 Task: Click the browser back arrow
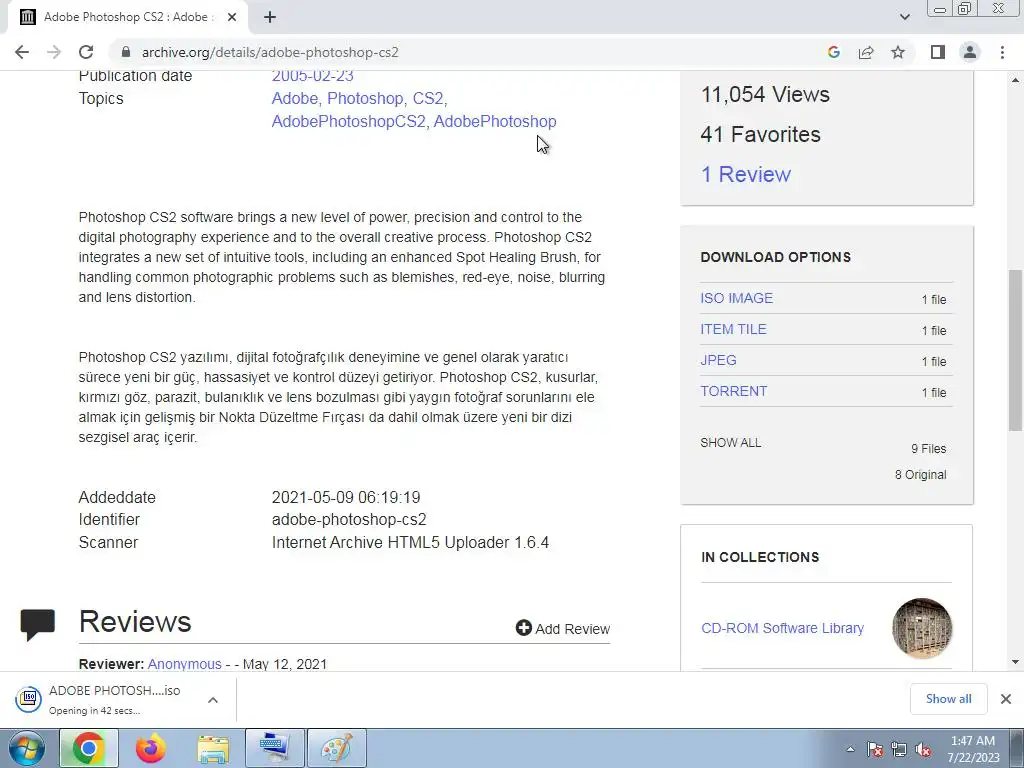click(22, 52)
